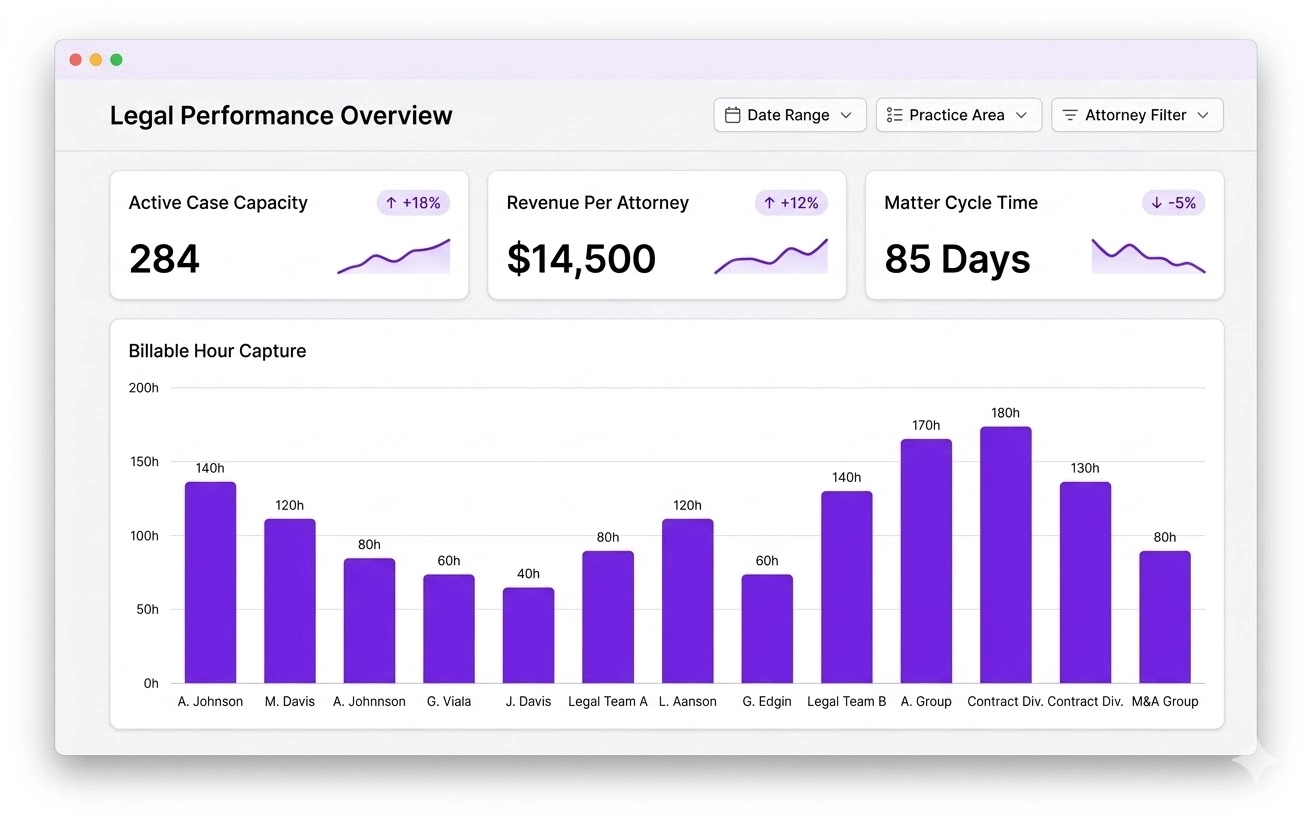Click the L. Aanson bar
The width and height of the screenshot is (1312, 816).
click(687, 601)
